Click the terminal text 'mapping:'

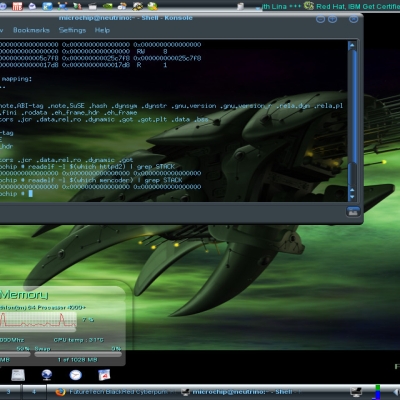click(17, 79)
